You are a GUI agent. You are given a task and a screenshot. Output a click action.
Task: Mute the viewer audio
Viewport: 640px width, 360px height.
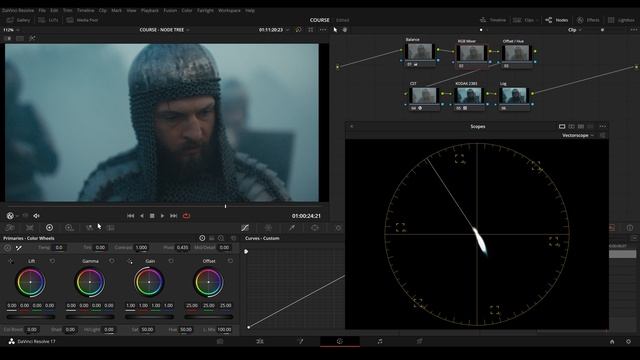click(36, 216)
